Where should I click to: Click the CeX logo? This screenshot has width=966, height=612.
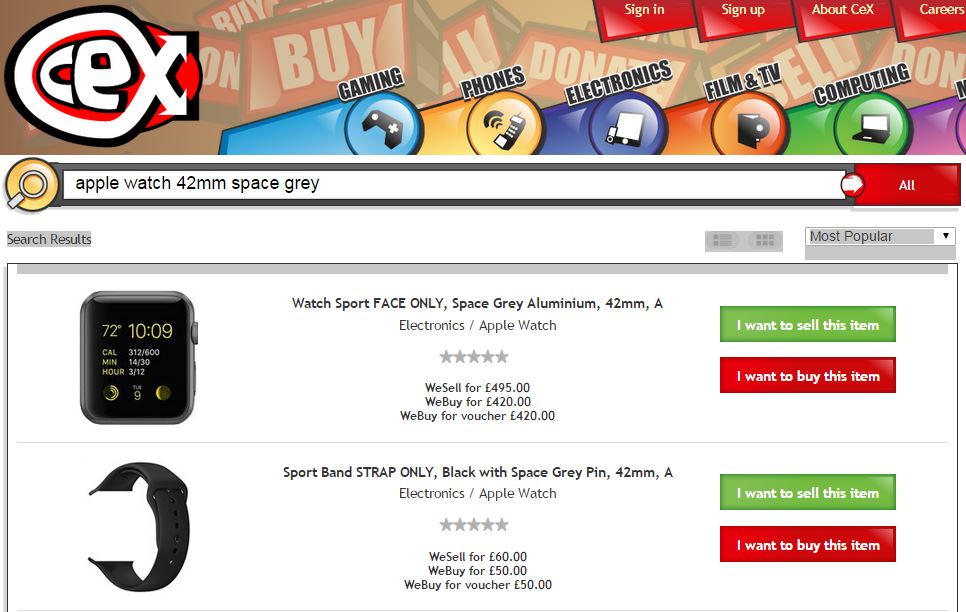coord(103,75)
